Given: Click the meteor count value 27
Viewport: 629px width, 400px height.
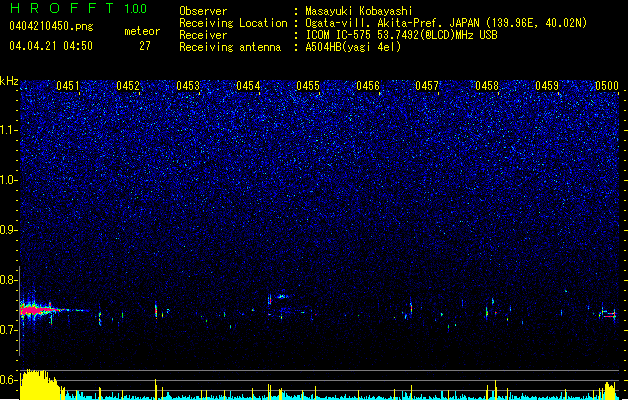Looking at the screenshot, I should pyautogui.click(x=145, y=46).
